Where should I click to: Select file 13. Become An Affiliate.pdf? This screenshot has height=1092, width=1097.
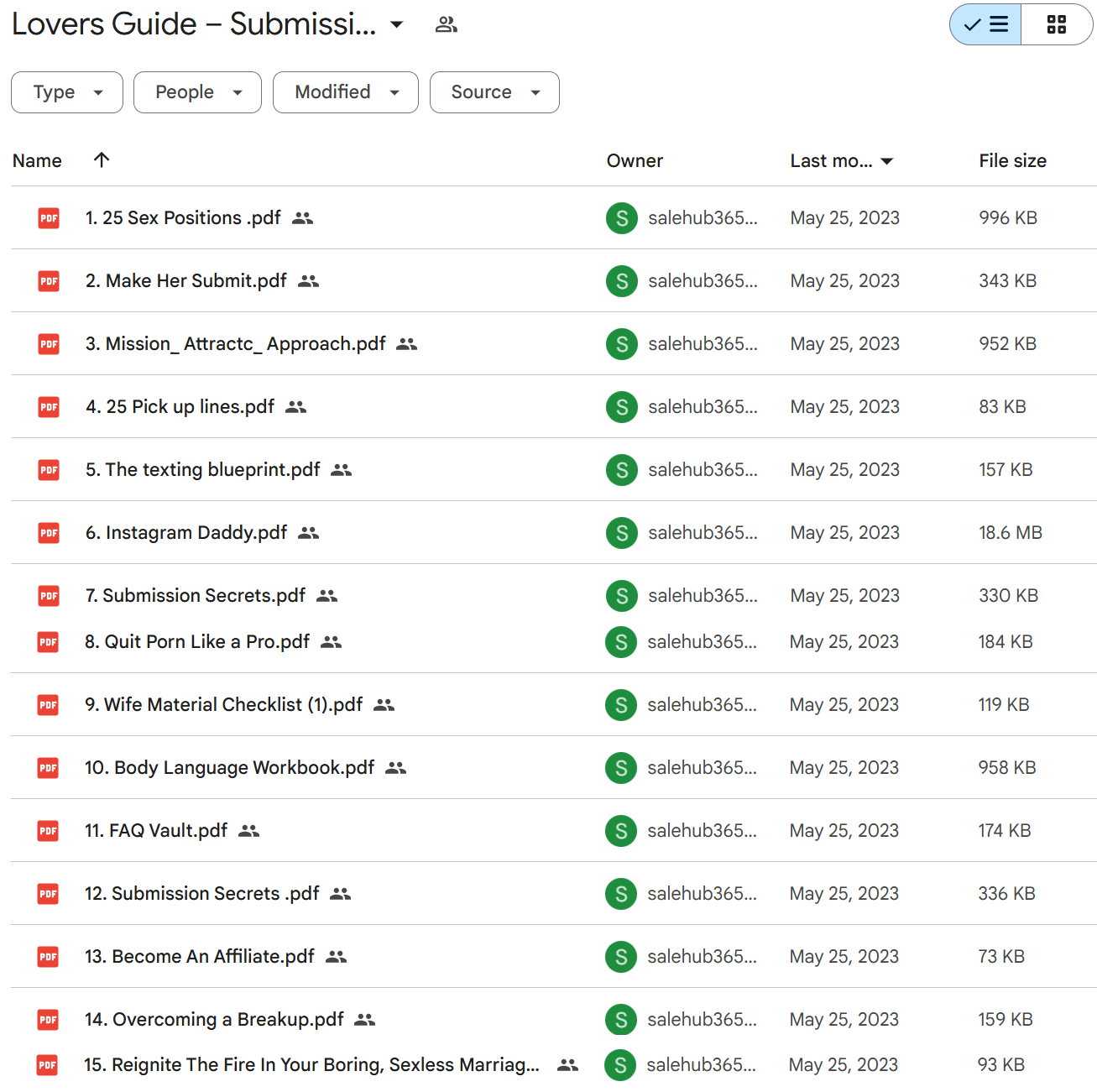pyautogui.click(x=553, y=957)
